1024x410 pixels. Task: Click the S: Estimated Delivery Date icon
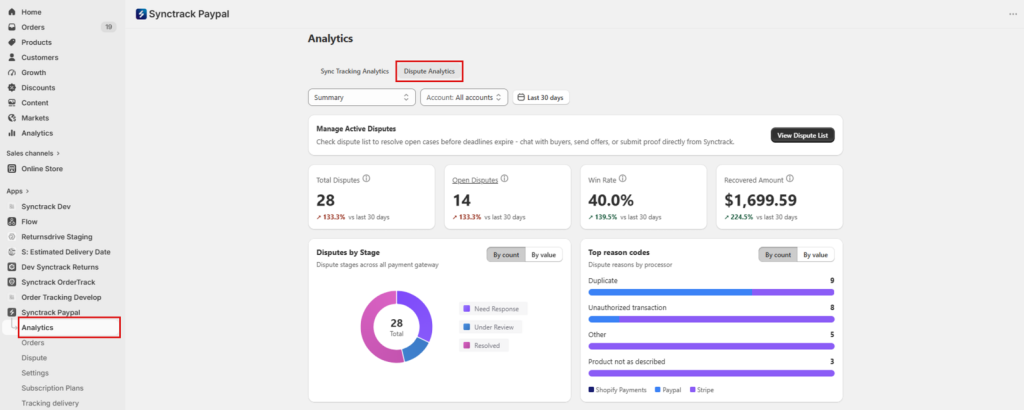tap(12, 251)
